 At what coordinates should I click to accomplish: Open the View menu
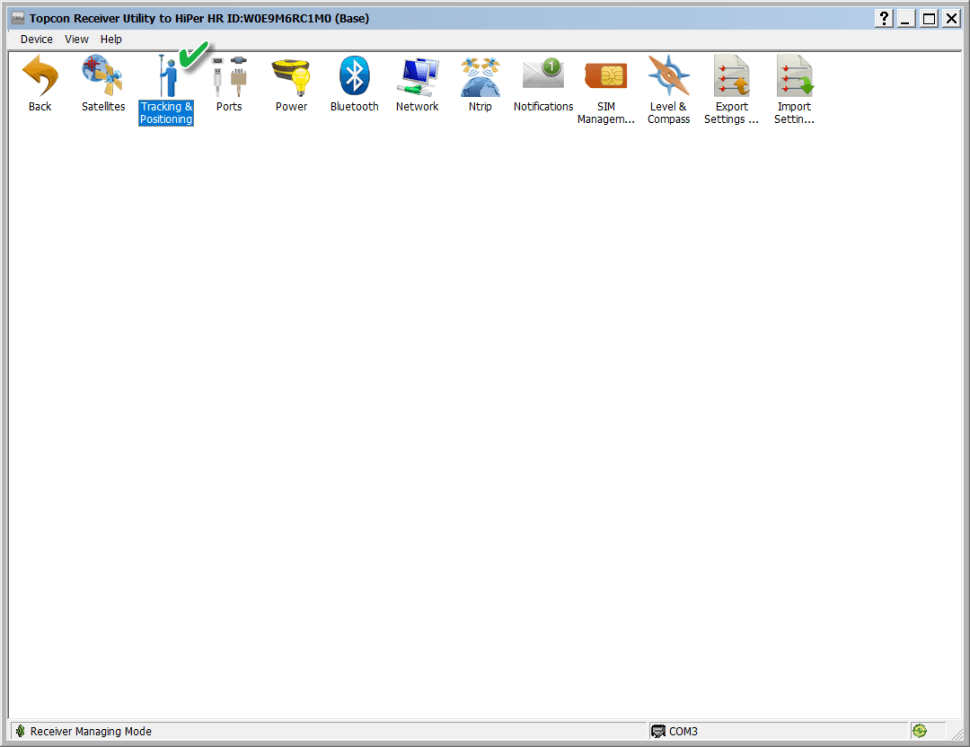[77, 40]
